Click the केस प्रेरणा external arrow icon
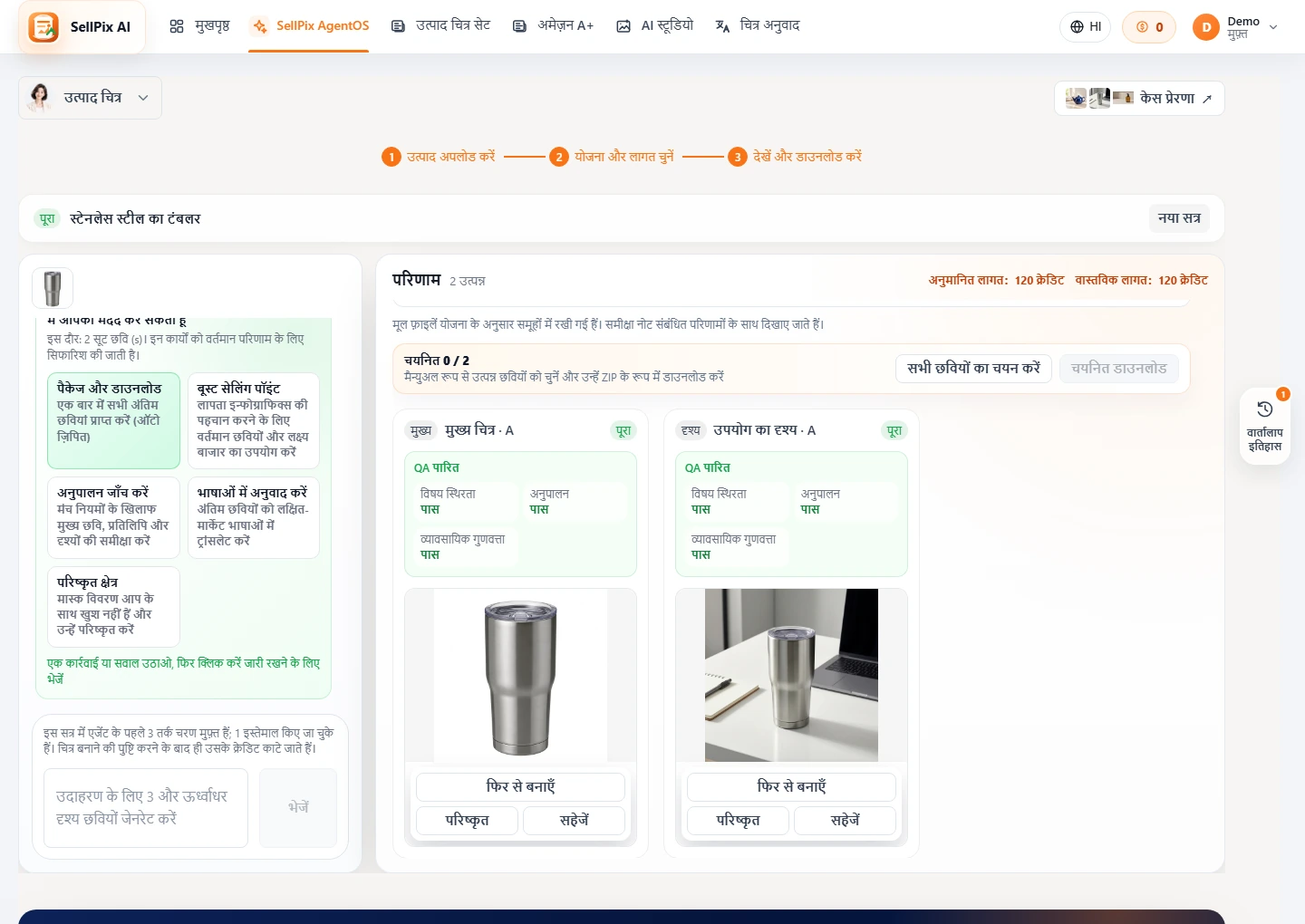Image resolution: width=1305 pixels, height=924 pixels. point(1207,99)
